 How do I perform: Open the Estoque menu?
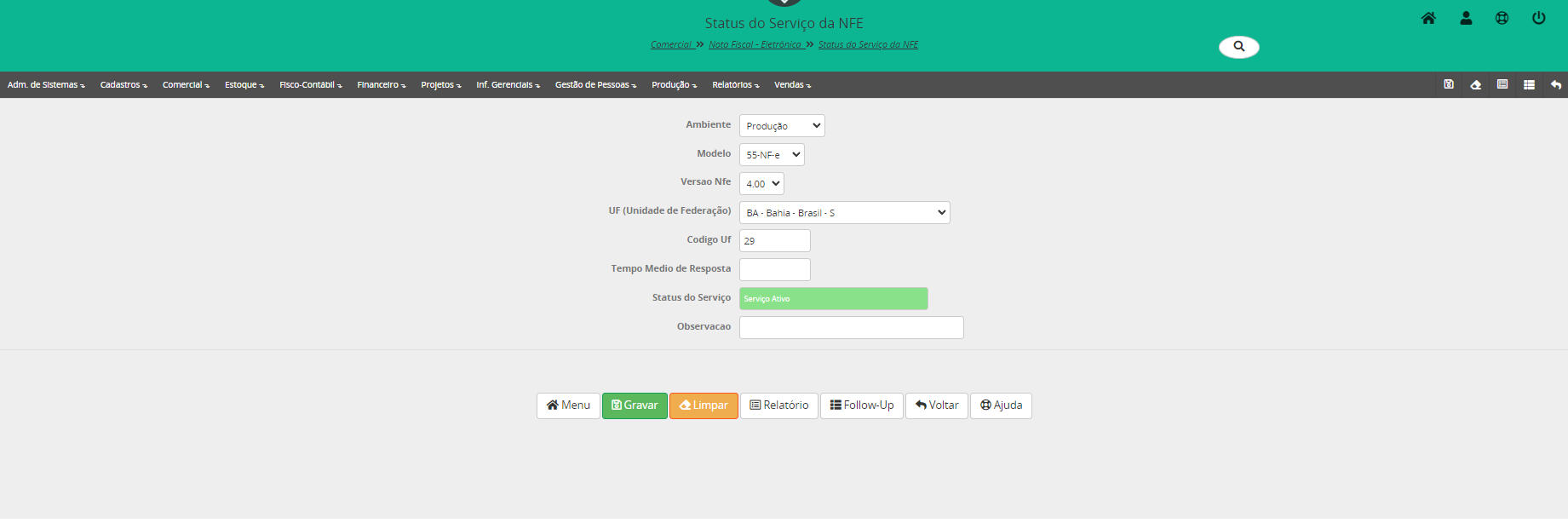click(x=244, y=85)
